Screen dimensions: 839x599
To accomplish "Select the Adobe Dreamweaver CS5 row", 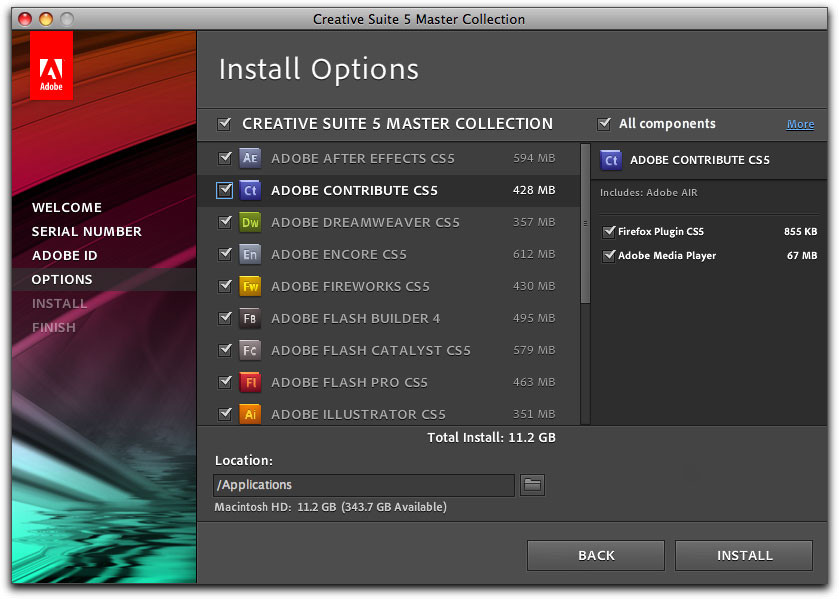I will tap(389, 222).
